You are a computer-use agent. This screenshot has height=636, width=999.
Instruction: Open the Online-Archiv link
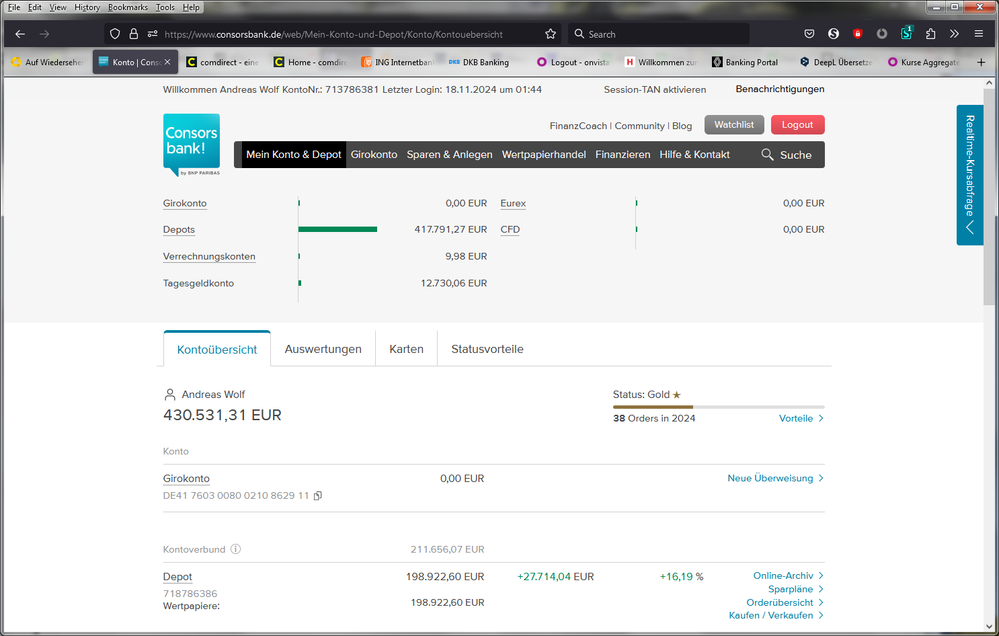click(x=789, y=575)
